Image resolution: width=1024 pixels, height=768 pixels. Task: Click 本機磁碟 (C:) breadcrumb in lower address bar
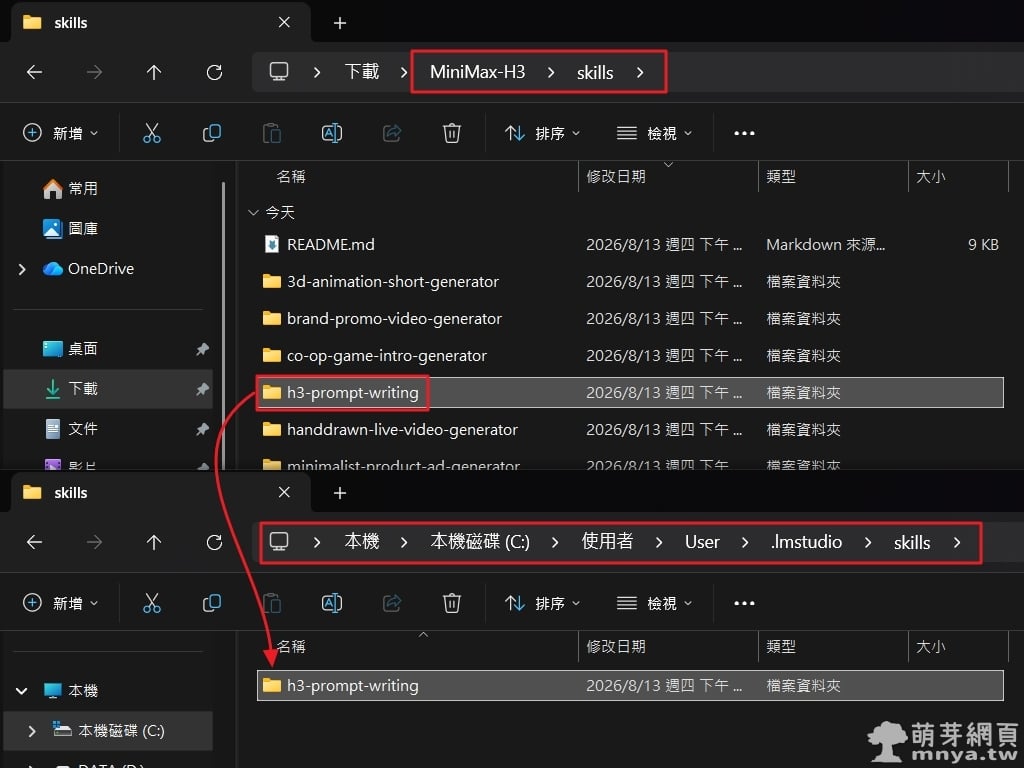[480, 541]
